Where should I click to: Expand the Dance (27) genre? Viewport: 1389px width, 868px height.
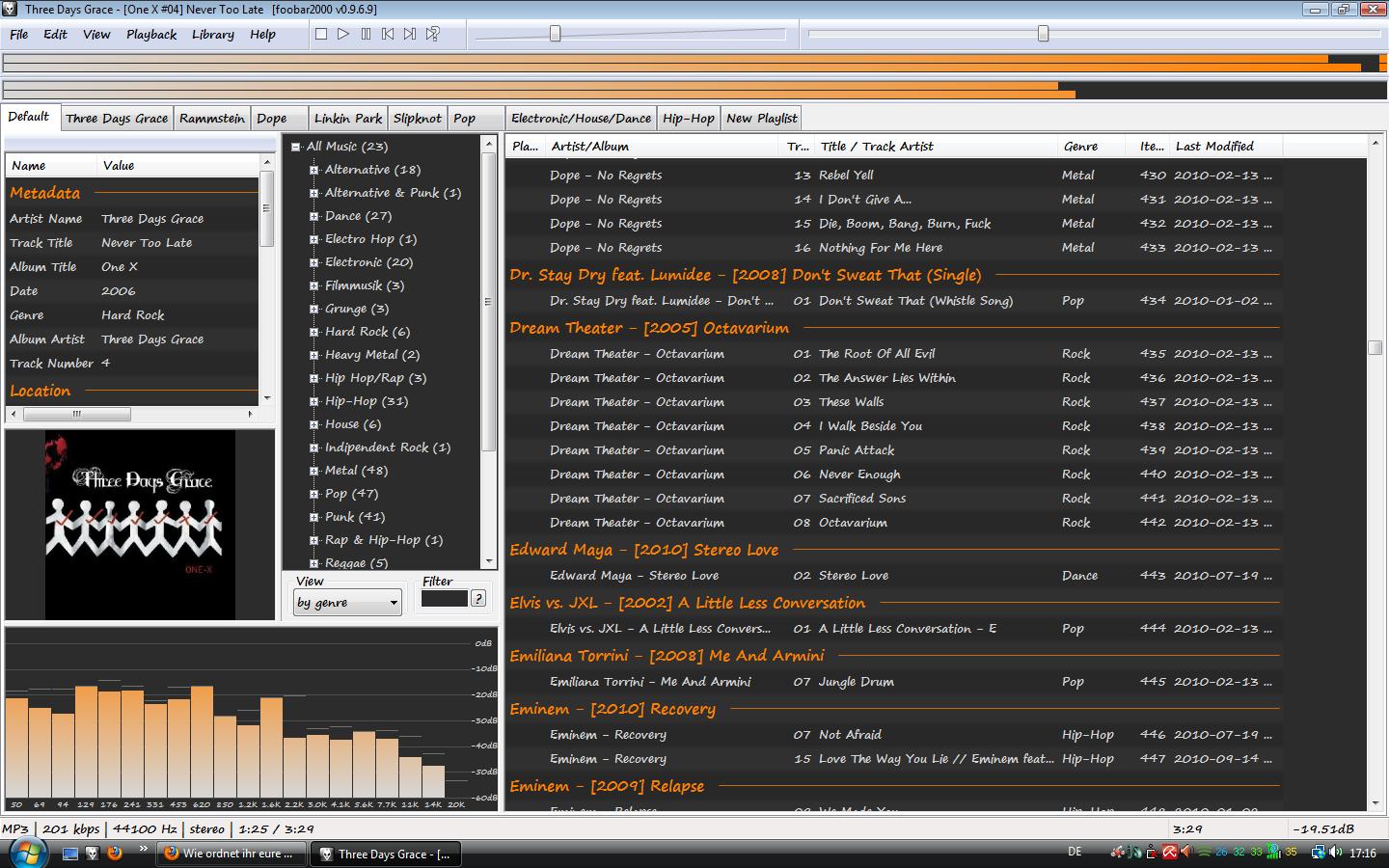[314, 216]
